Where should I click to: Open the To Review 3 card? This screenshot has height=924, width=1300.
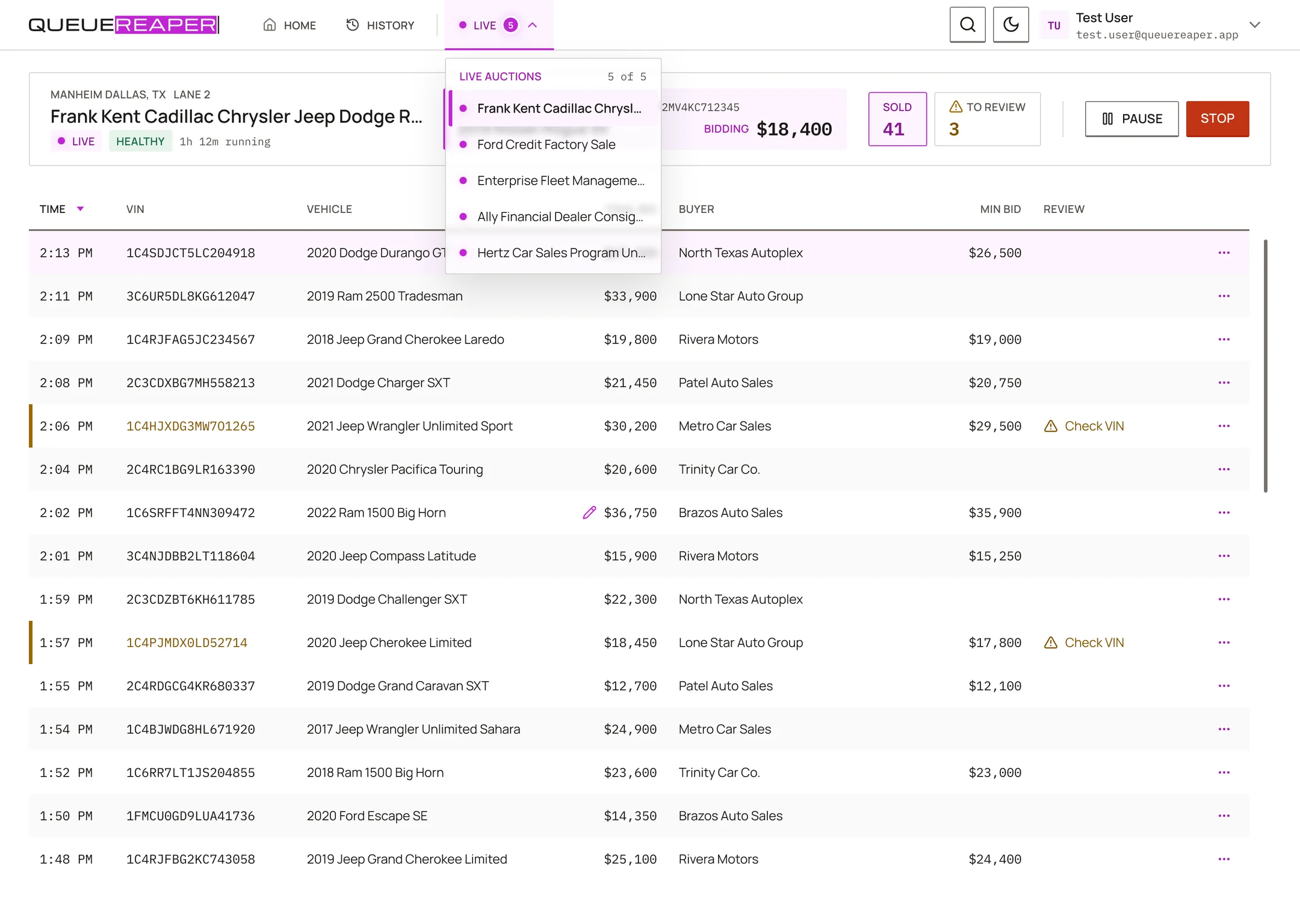click(x=987, y=119)
